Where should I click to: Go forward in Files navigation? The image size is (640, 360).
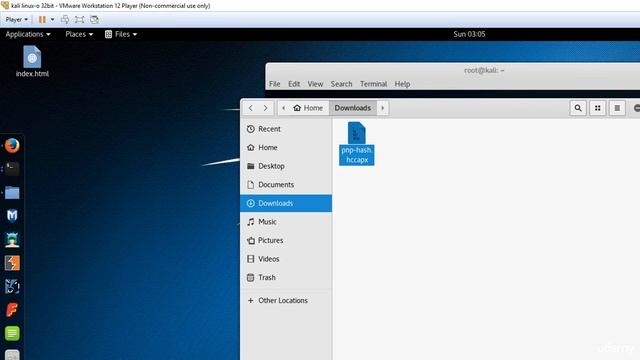click(x=265, y=108)
